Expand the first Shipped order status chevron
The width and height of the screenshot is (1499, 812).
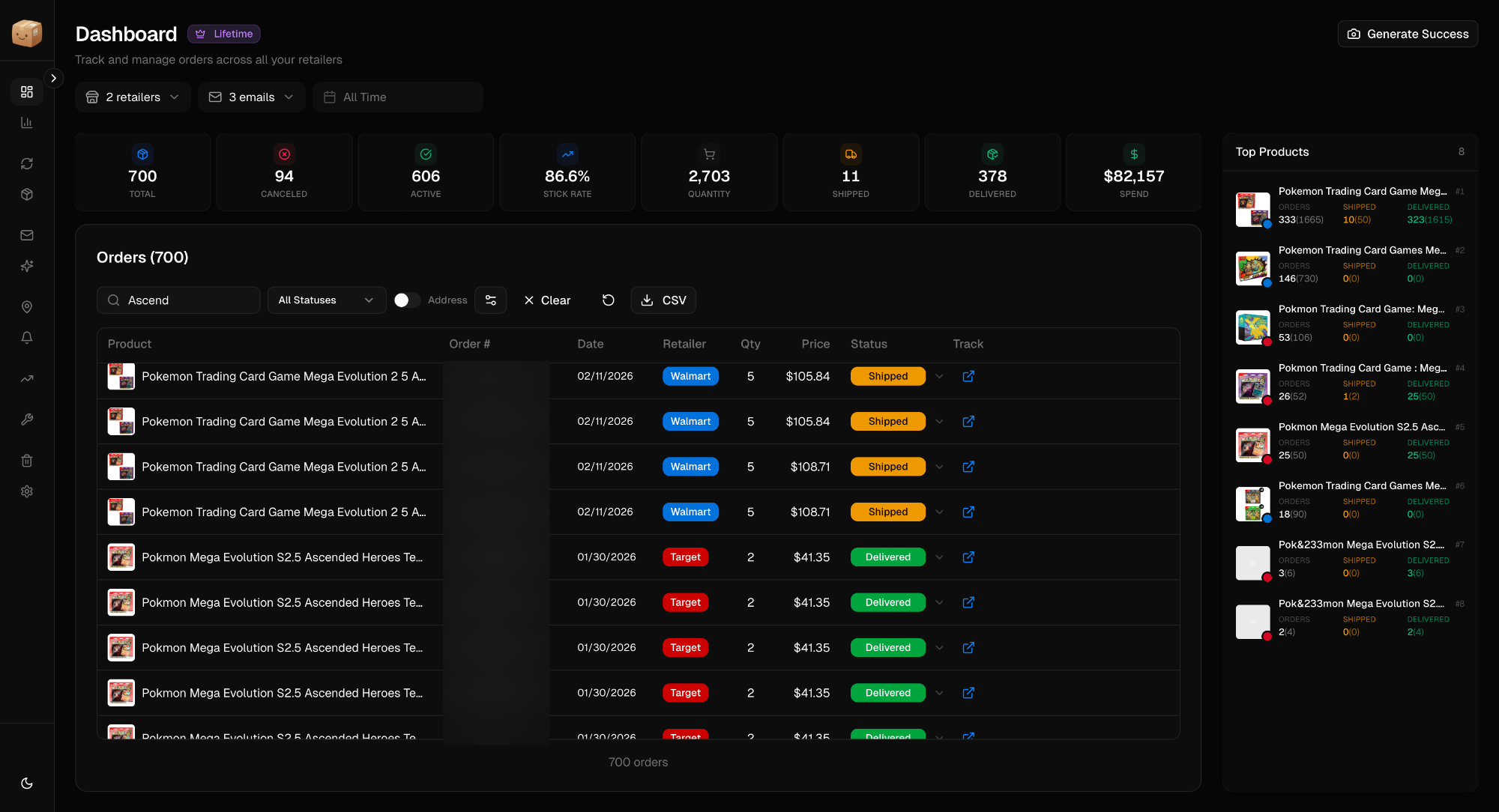click(939, 376)
